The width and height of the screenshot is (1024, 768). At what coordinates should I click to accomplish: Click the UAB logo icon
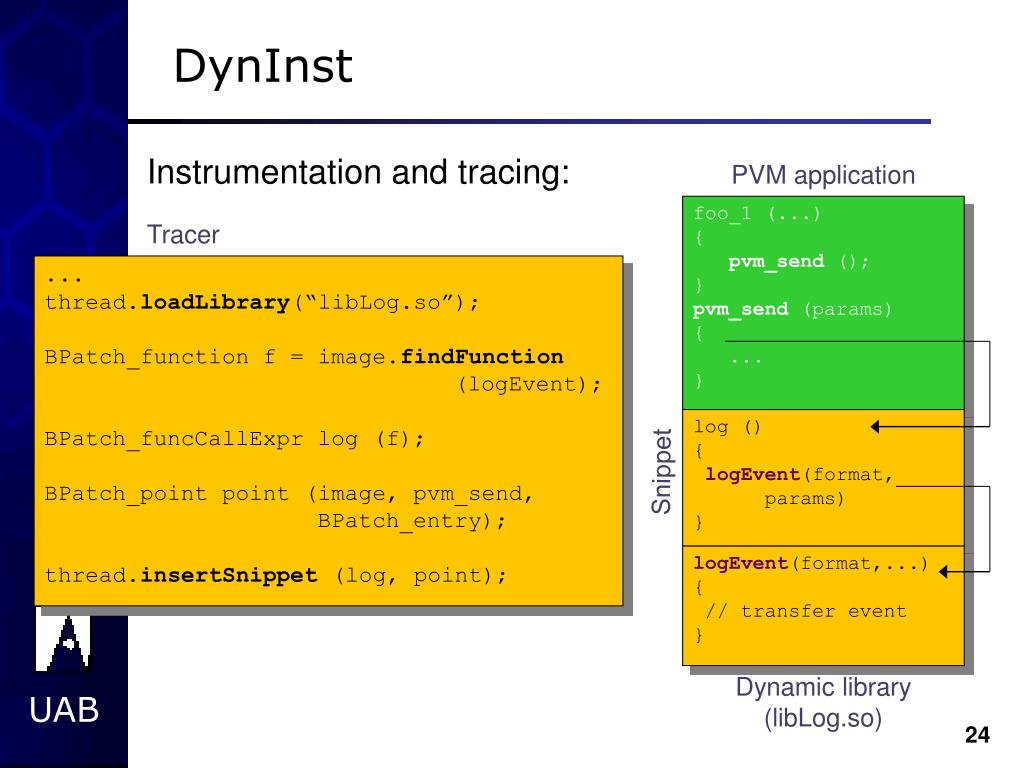click(63, 639)
